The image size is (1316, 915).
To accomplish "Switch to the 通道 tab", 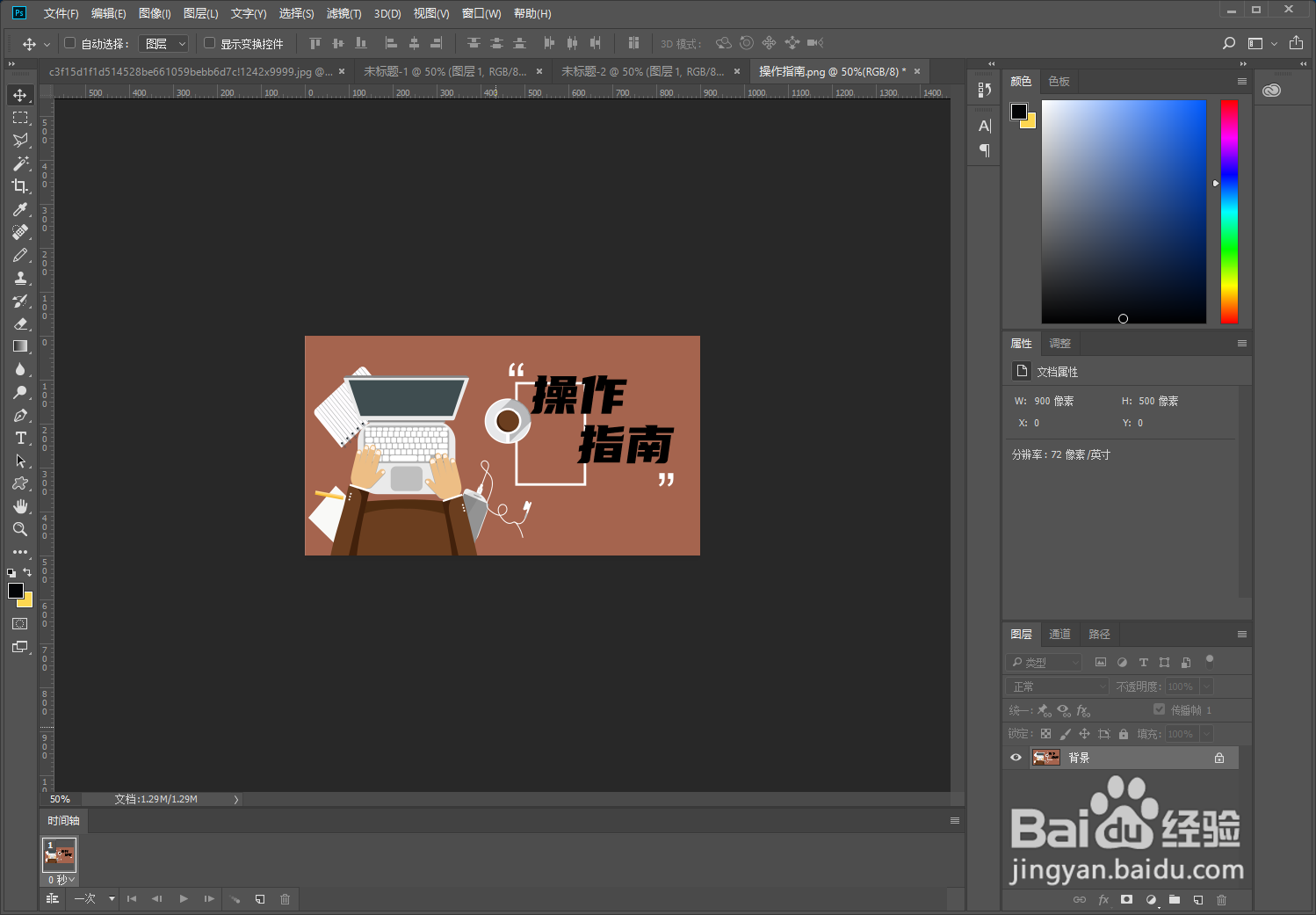I will pos(1059,634).
